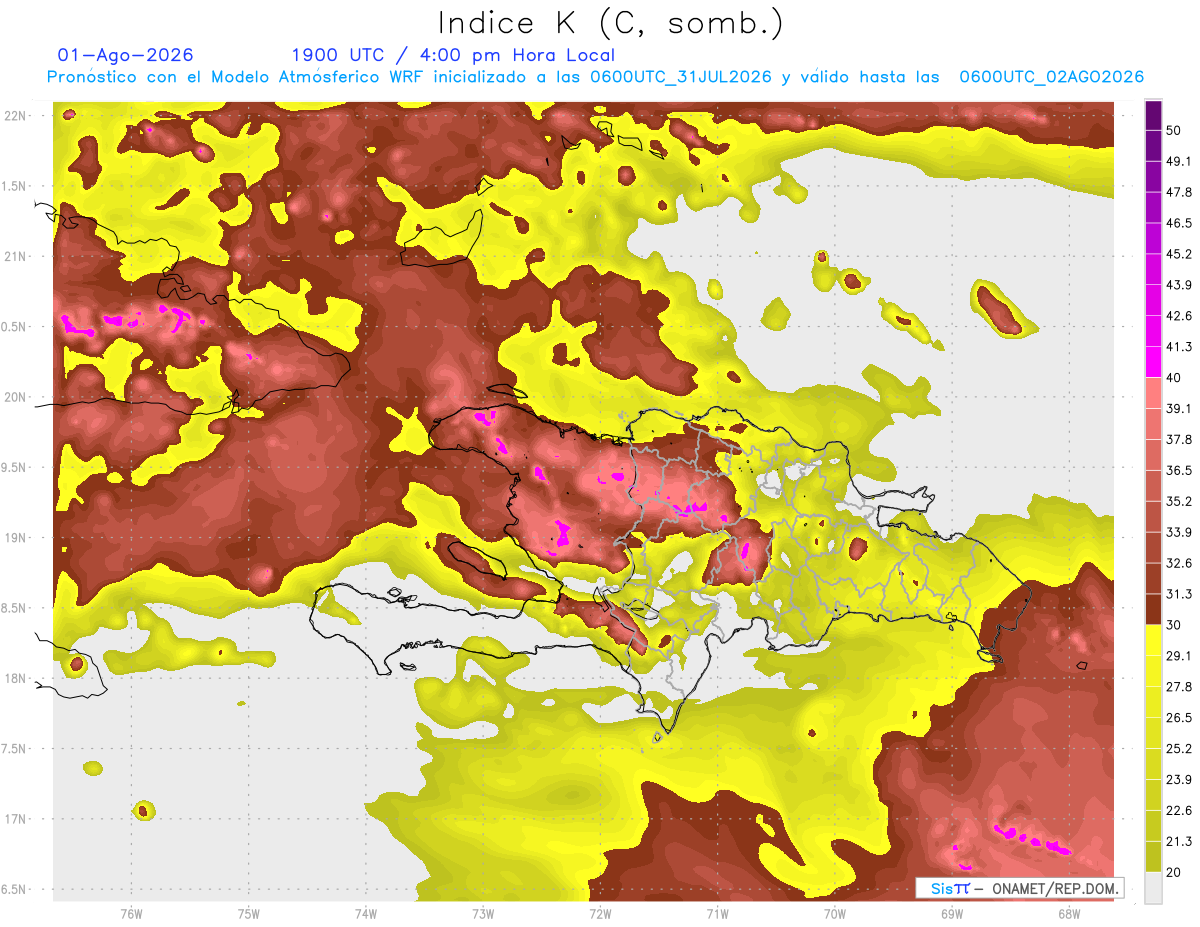Click the colorbar value "45.2"
1200x927 pixels.
coord(1178,254)
